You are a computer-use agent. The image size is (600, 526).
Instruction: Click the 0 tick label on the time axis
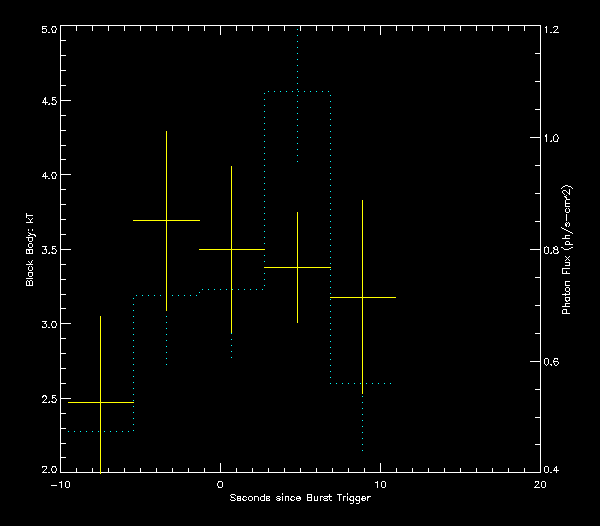click(x=220, y=483)
